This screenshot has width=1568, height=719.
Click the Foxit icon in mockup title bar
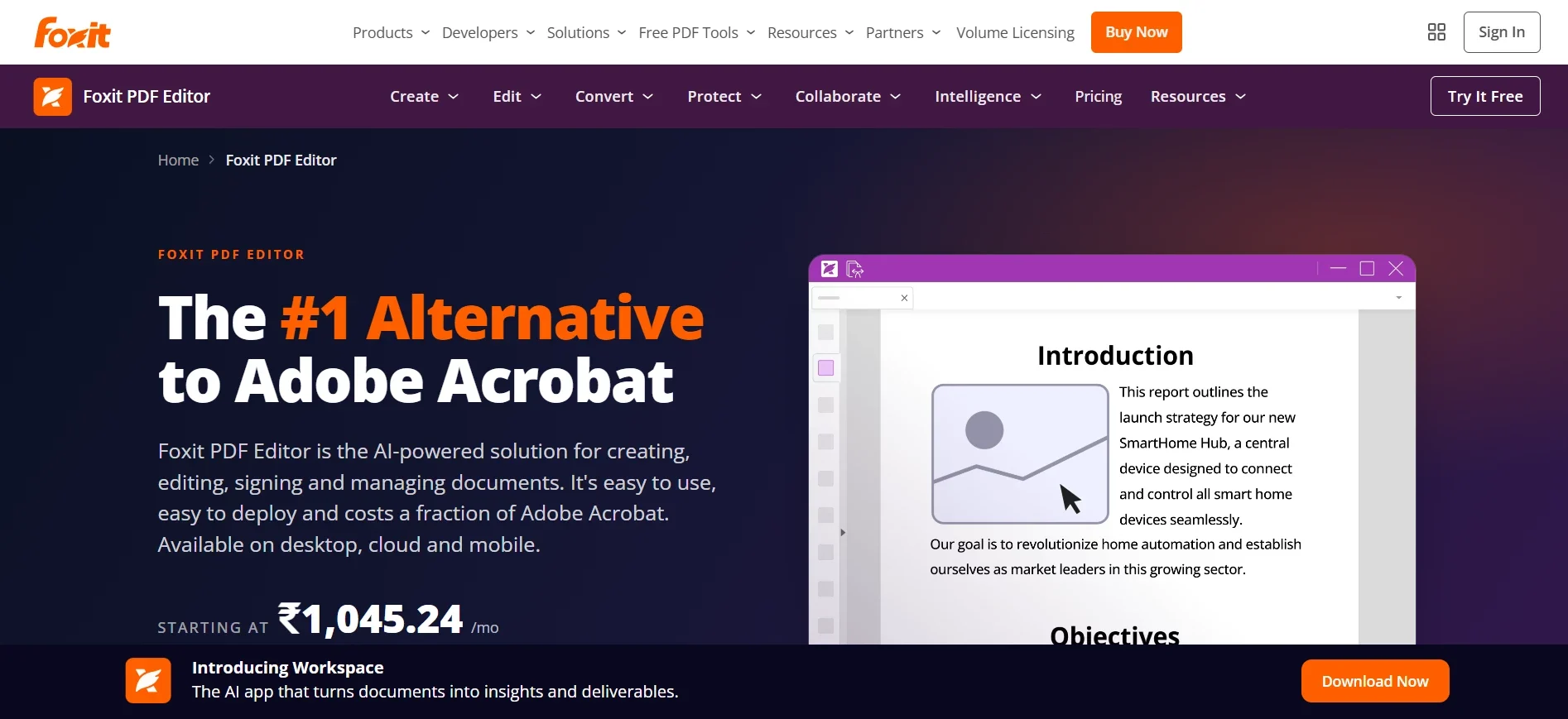pyautogui.click(x=829, y=269)
